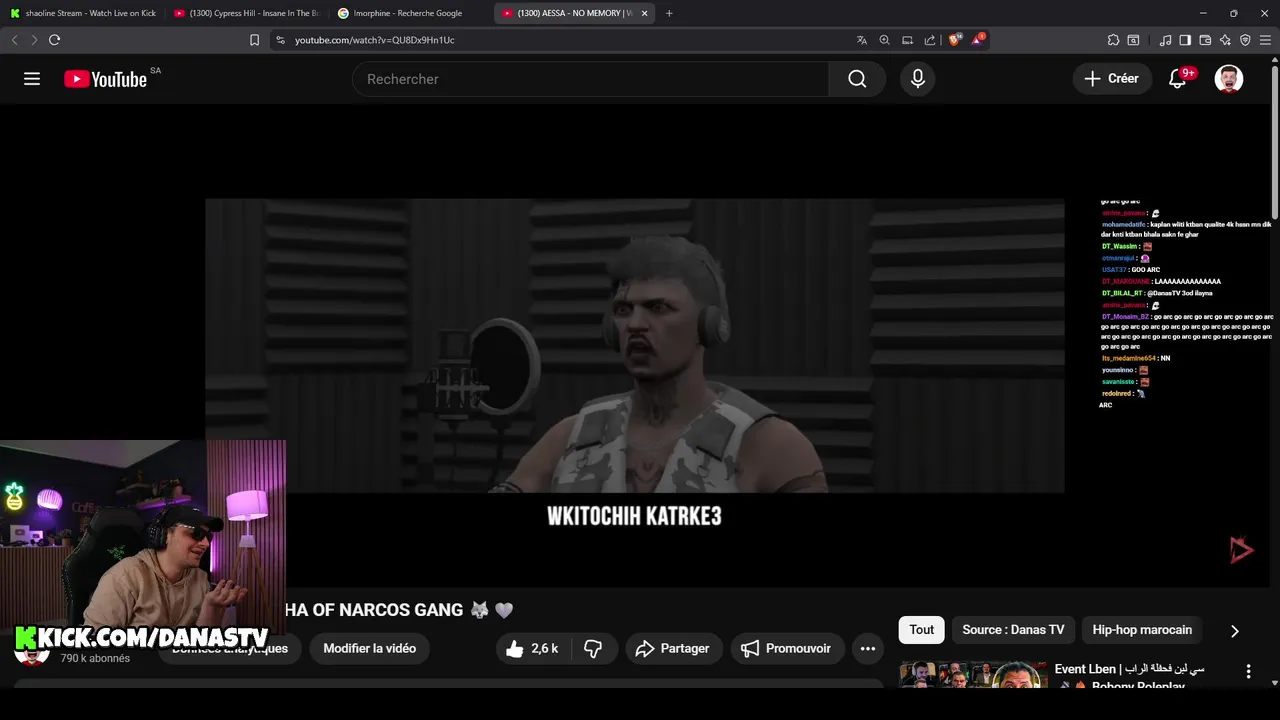
Task: Click Modifier la vidéo button
Action: click(x=370, y=649)
